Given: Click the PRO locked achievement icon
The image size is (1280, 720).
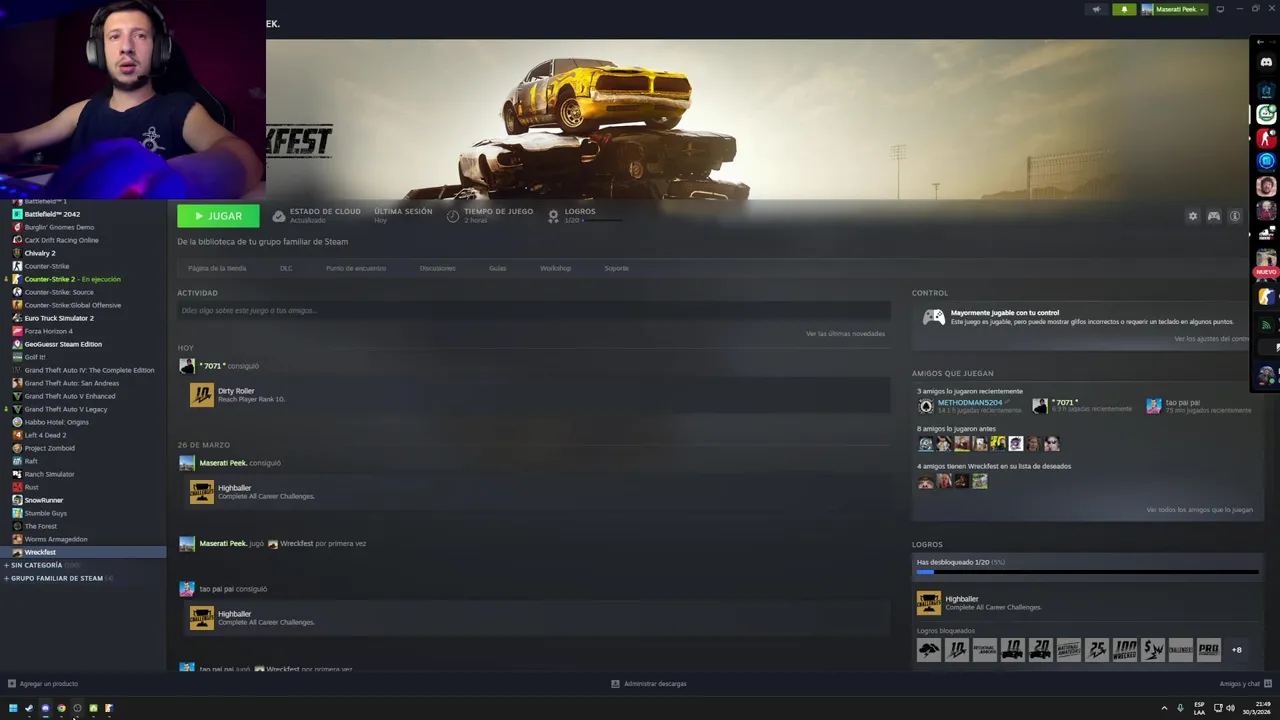Looking at the screenshot, I should pos(1208,650).
